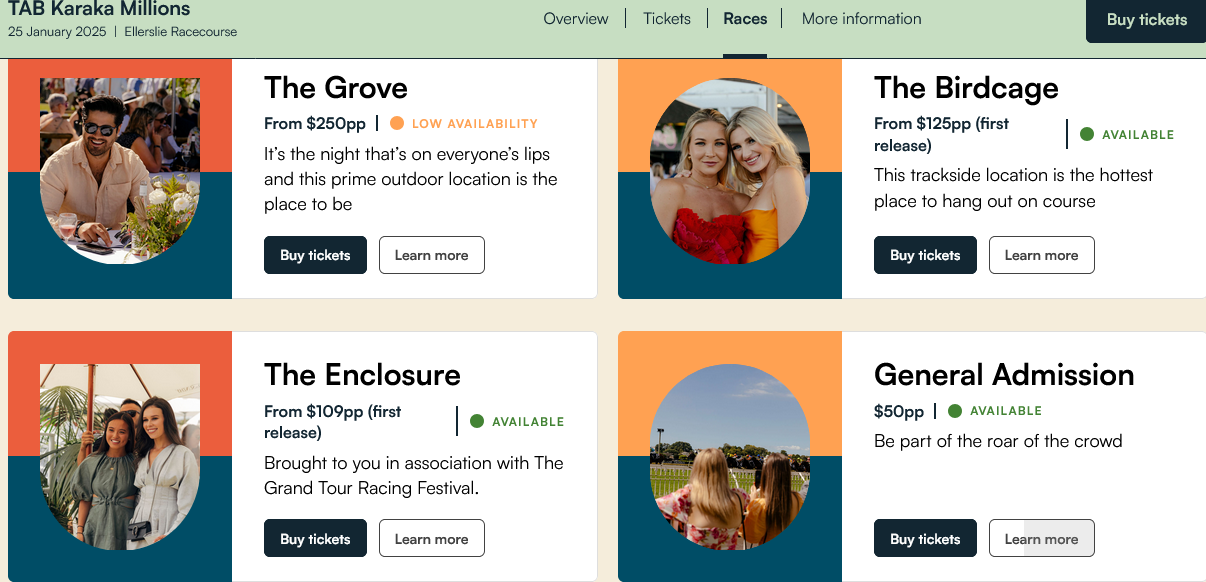This screenshot has height=582, width=1206.
Task: Switch to the Tickets tab
Action: pos(667,19)
